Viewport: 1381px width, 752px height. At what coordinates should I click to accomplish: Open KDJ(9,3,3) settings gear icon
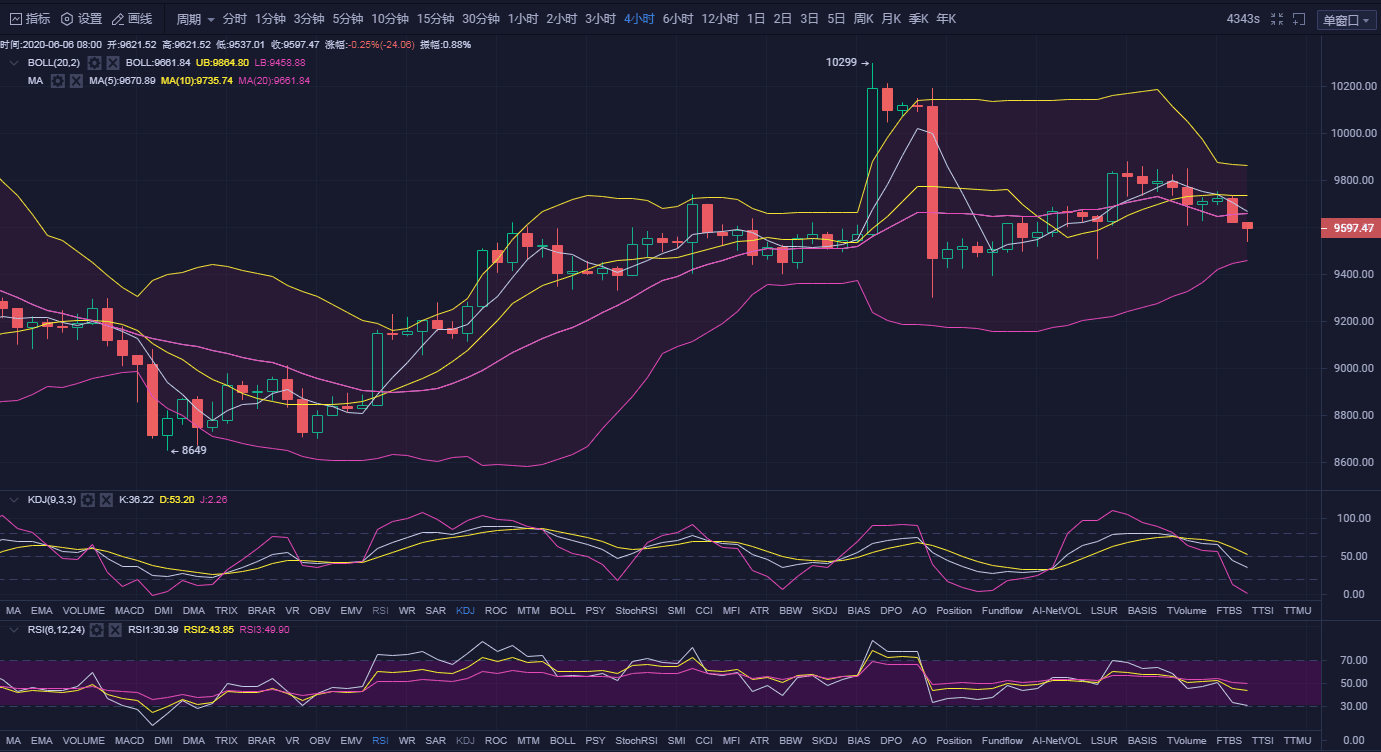(x=88, y=499)
